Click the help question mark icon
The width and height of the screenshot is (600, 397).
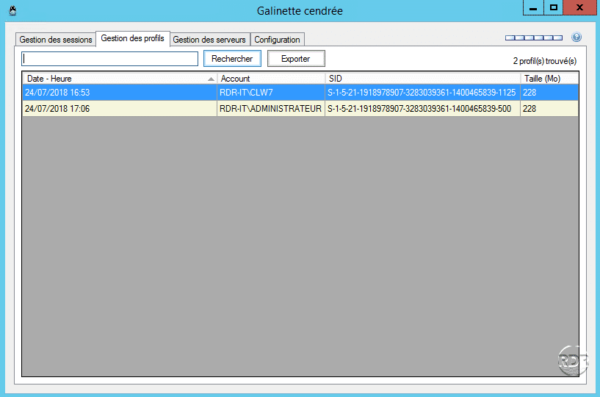pos(576,37)
